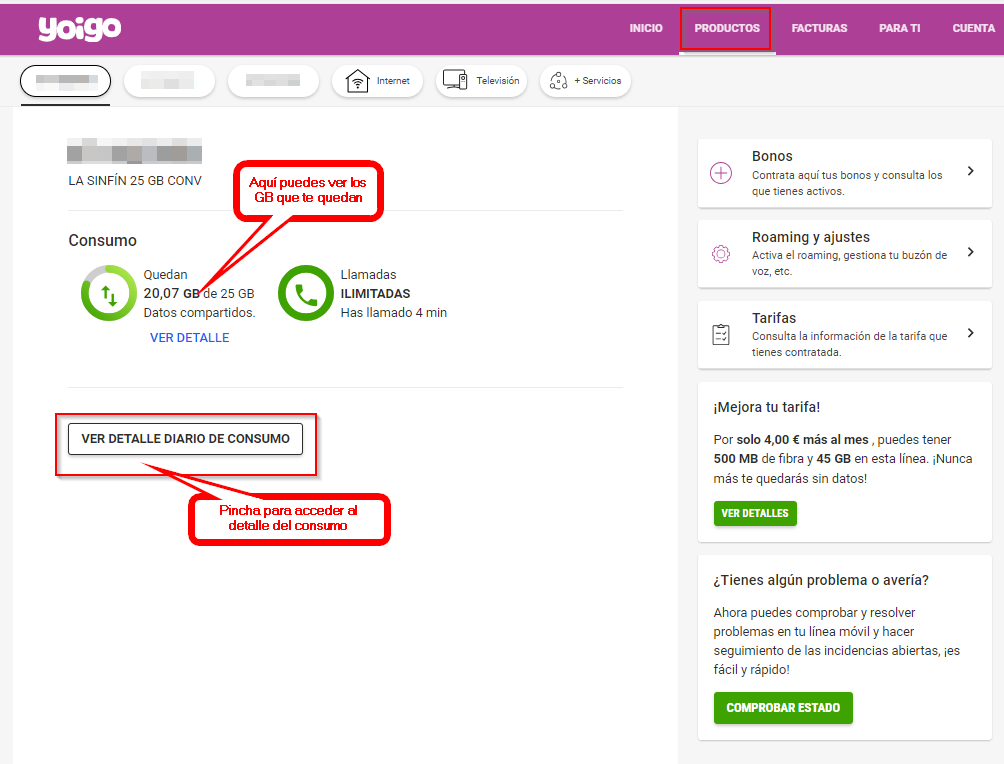The image size is (1004, 764).
Task: Expand Tarifas with its chevron arrow
Action: point(971,332)
